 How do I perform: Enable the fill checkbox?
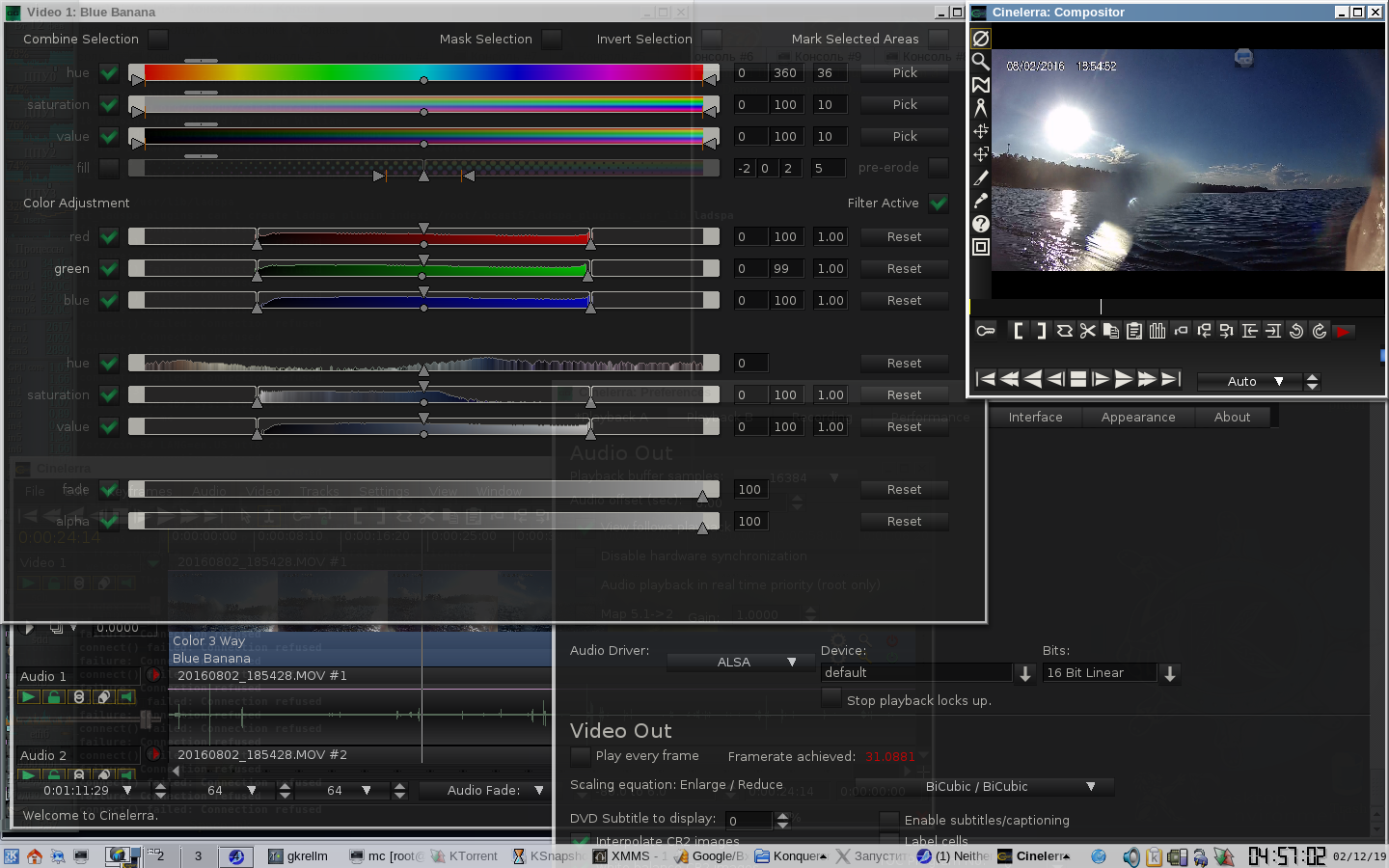pyautogui.click(x=109, y=168)
